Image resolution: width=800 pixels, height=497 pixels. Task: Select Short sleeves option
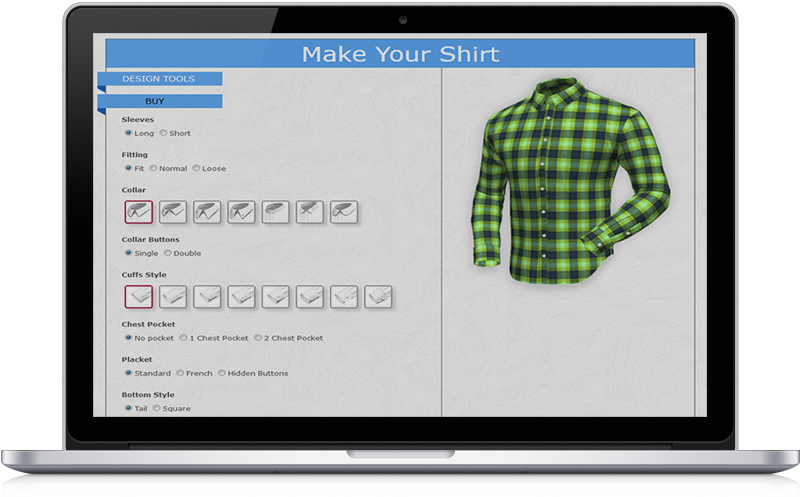point(163,133)
